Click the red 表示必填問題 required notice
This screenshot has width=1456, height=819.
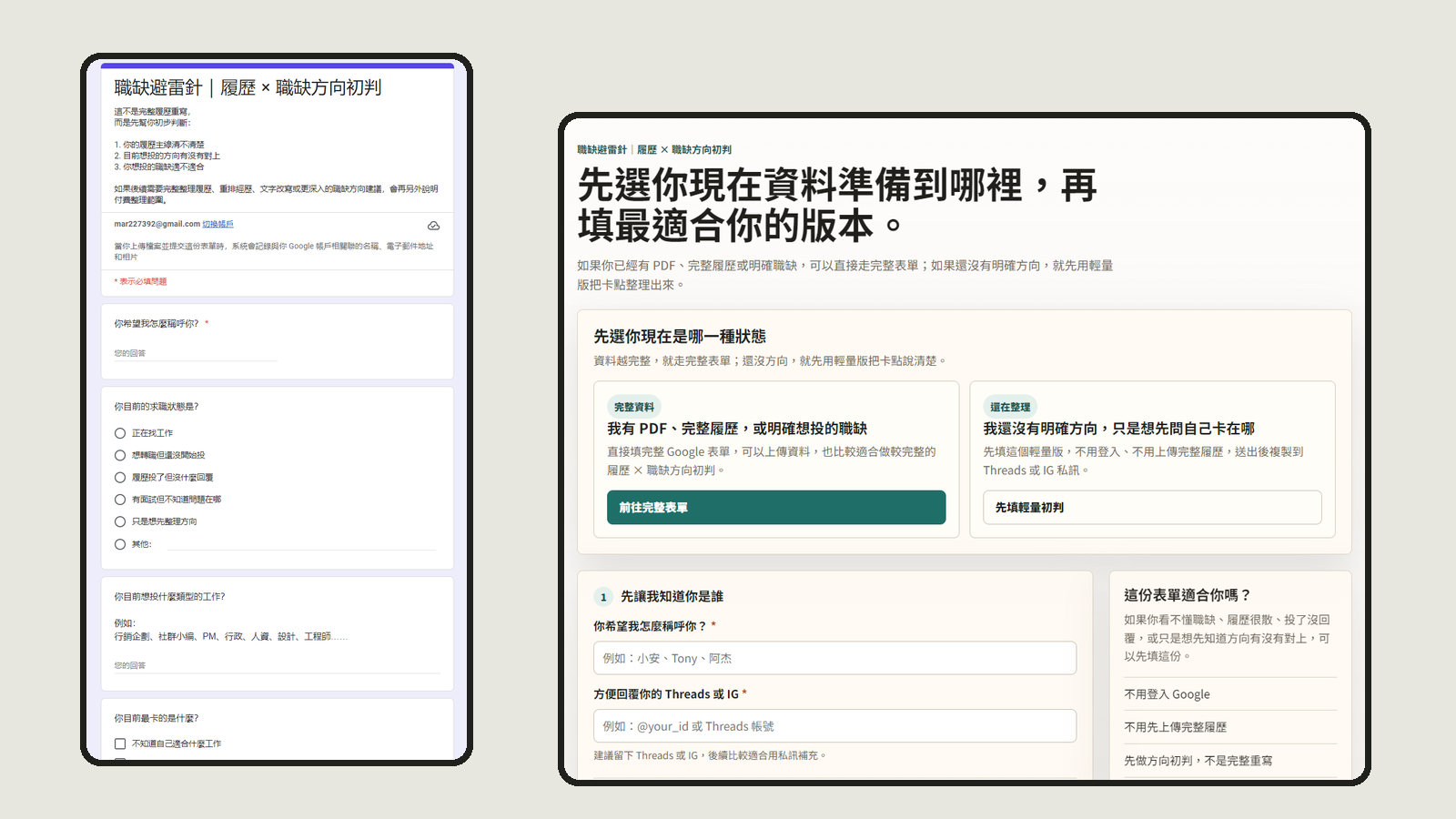[141, 281]
